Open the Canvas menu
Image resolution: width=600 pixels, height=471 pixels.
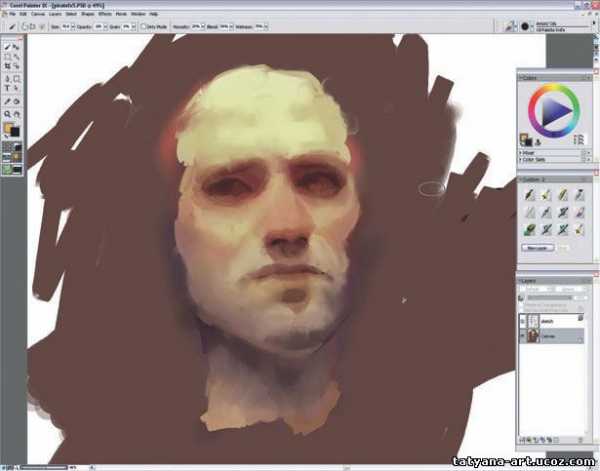38,14
